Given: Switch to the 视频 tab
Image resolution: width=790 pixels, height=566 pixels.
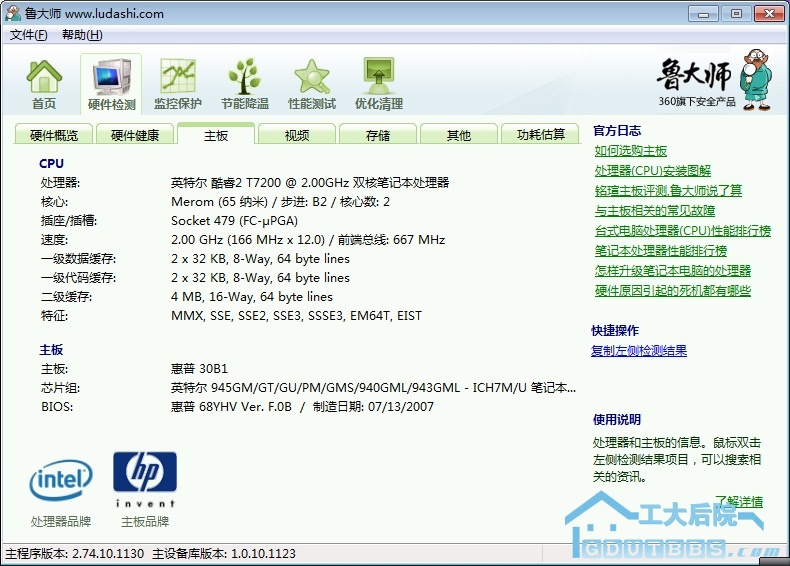Looking at the screenshot, I should click(297, 135).
